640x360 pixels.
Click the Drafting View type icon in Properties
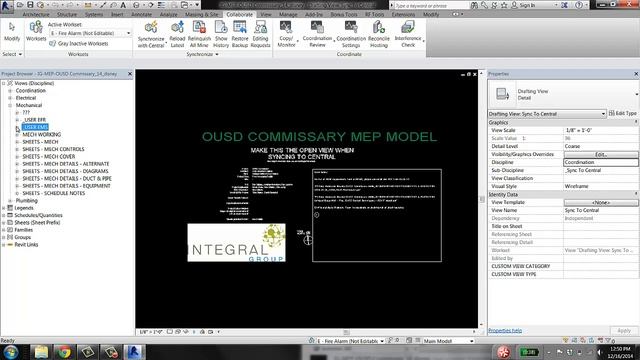pyautogui.click(x=502, y=94)
